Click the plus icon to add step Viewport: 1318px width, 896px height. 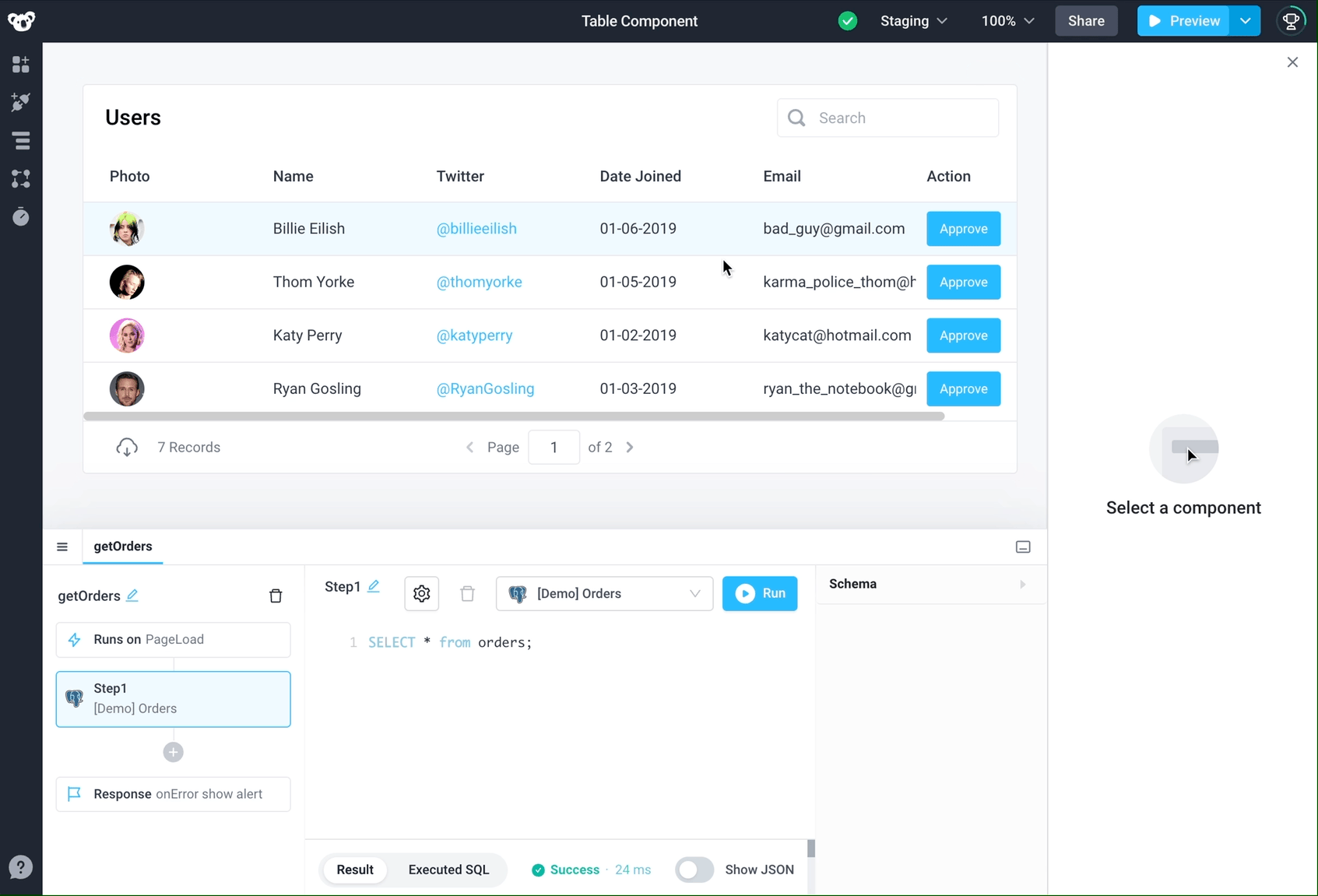pyautogui.click(x=174, y=752)
